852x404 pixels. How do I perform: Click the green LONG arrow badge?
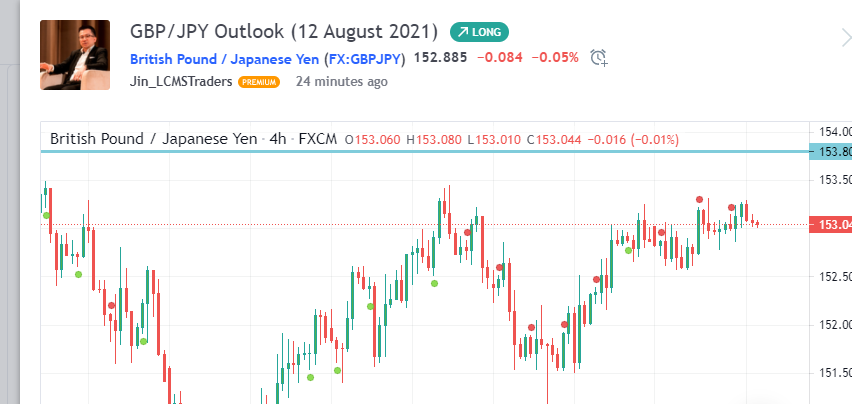[480, 31]
